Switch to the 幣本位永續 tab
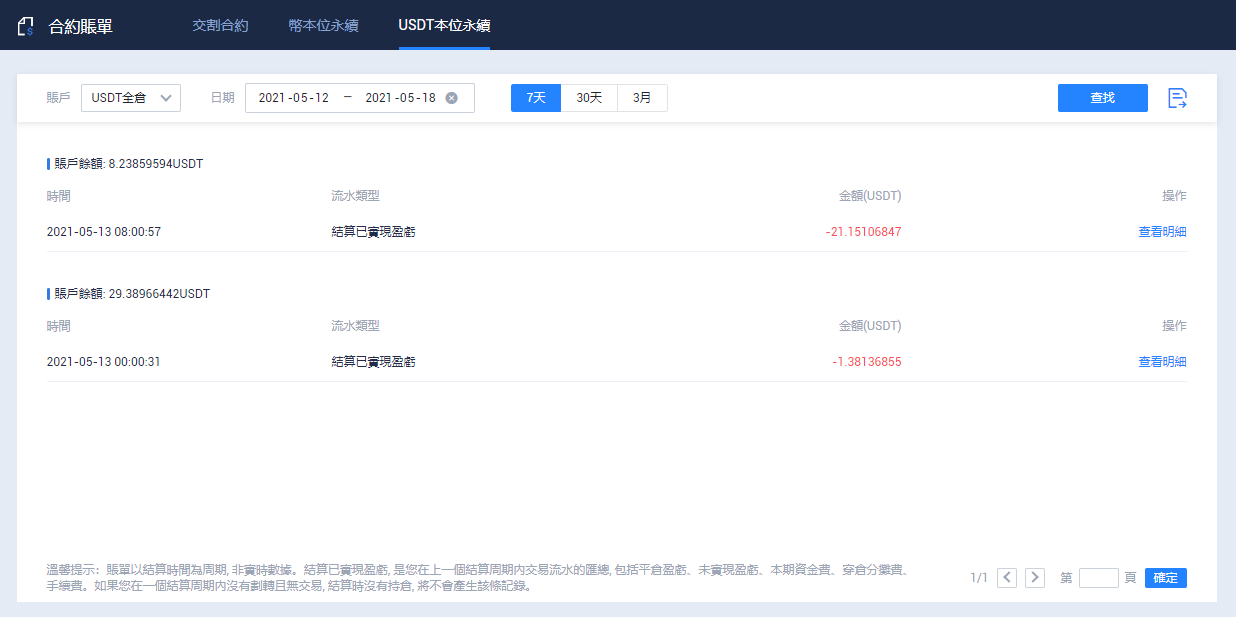Screen dimensions: 1236x617 (x=323, y=26)
